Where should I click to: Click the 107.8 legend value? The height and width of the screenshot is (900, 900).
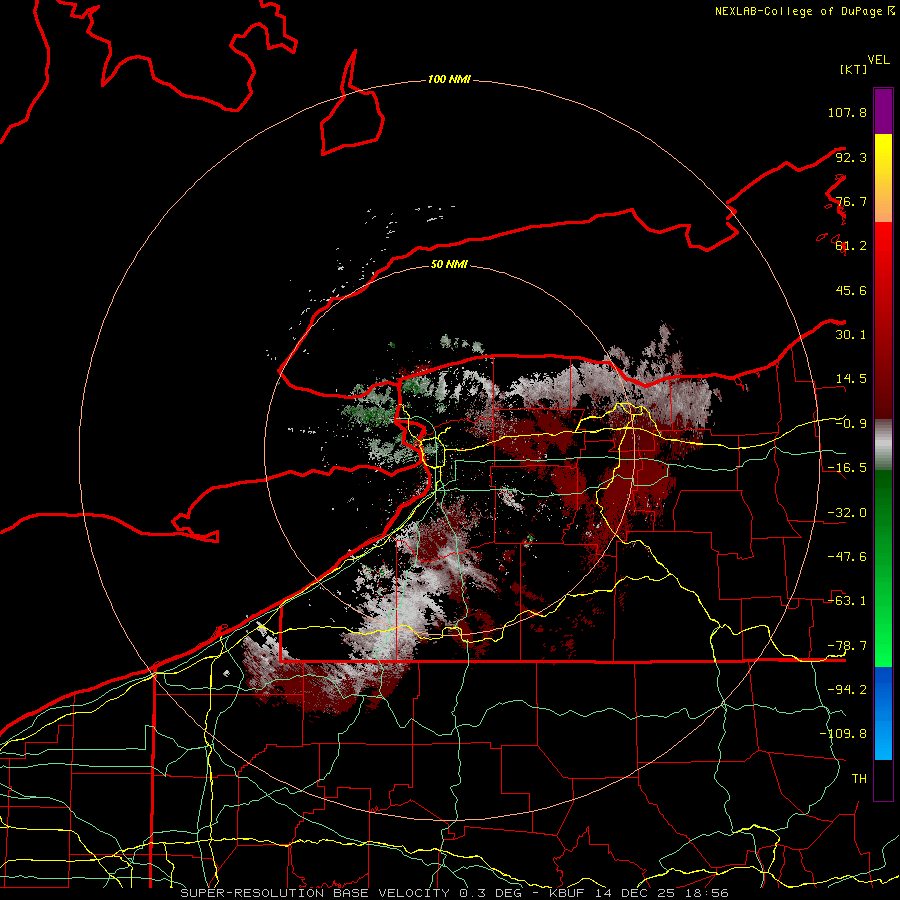pyautogui.click(x=847, y=112)
